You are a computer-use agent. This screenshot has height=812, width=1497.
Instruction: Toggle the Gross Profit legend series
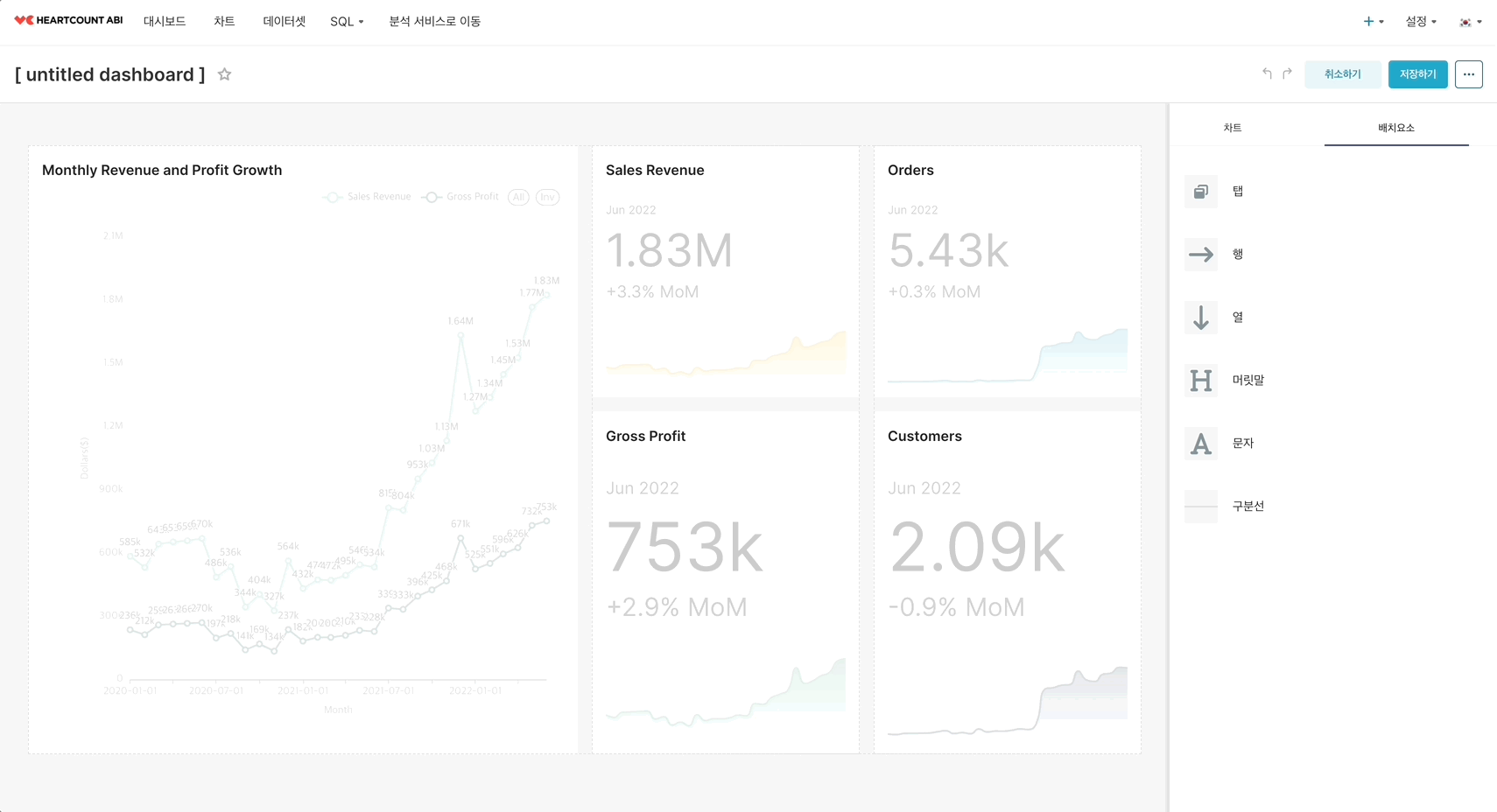pyautogui.click(x=460, y=197)
